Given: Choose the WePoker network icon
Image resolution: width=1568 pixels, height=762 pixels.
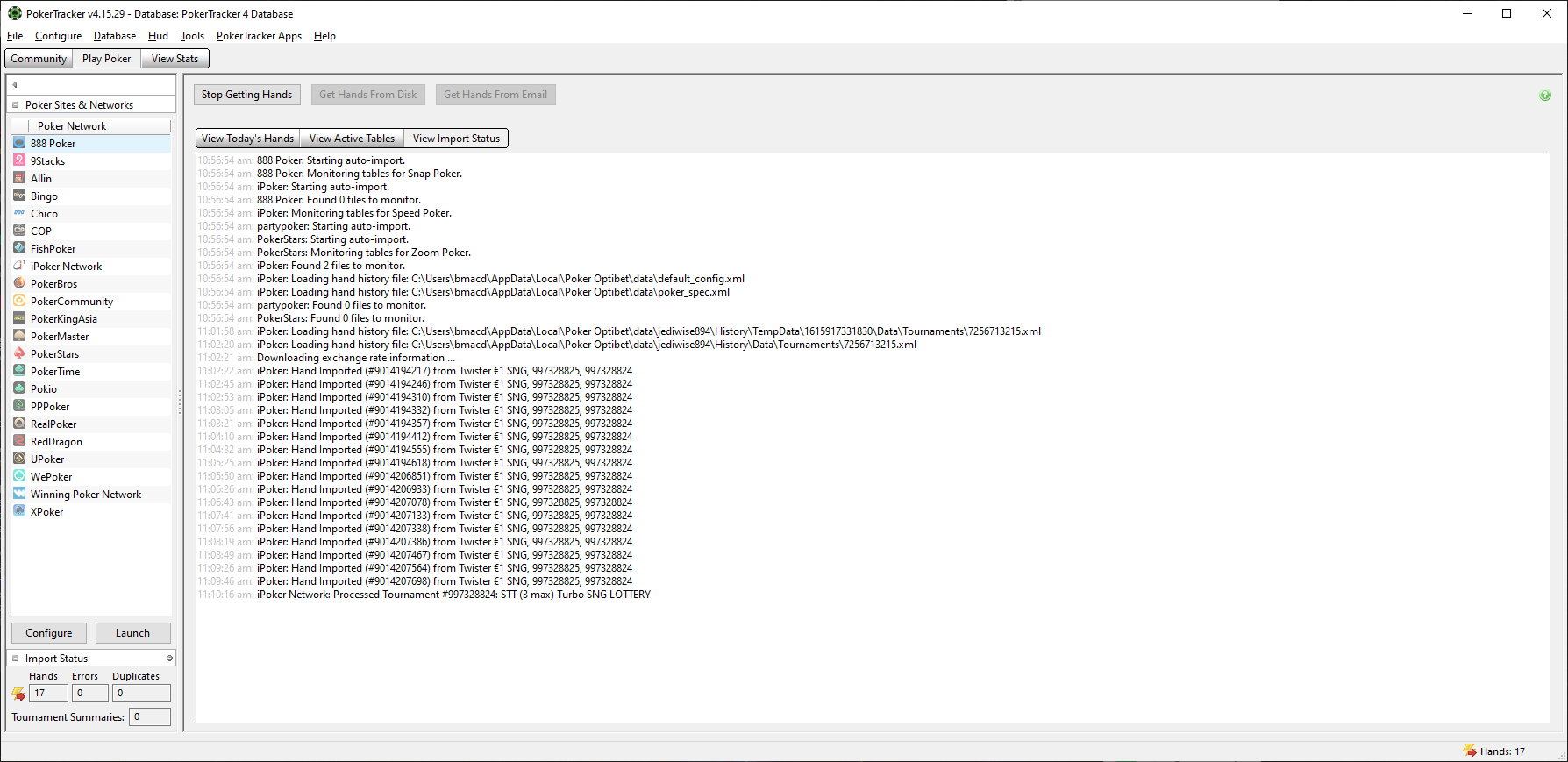Looking at the screenshot, I should coord(19,476).
